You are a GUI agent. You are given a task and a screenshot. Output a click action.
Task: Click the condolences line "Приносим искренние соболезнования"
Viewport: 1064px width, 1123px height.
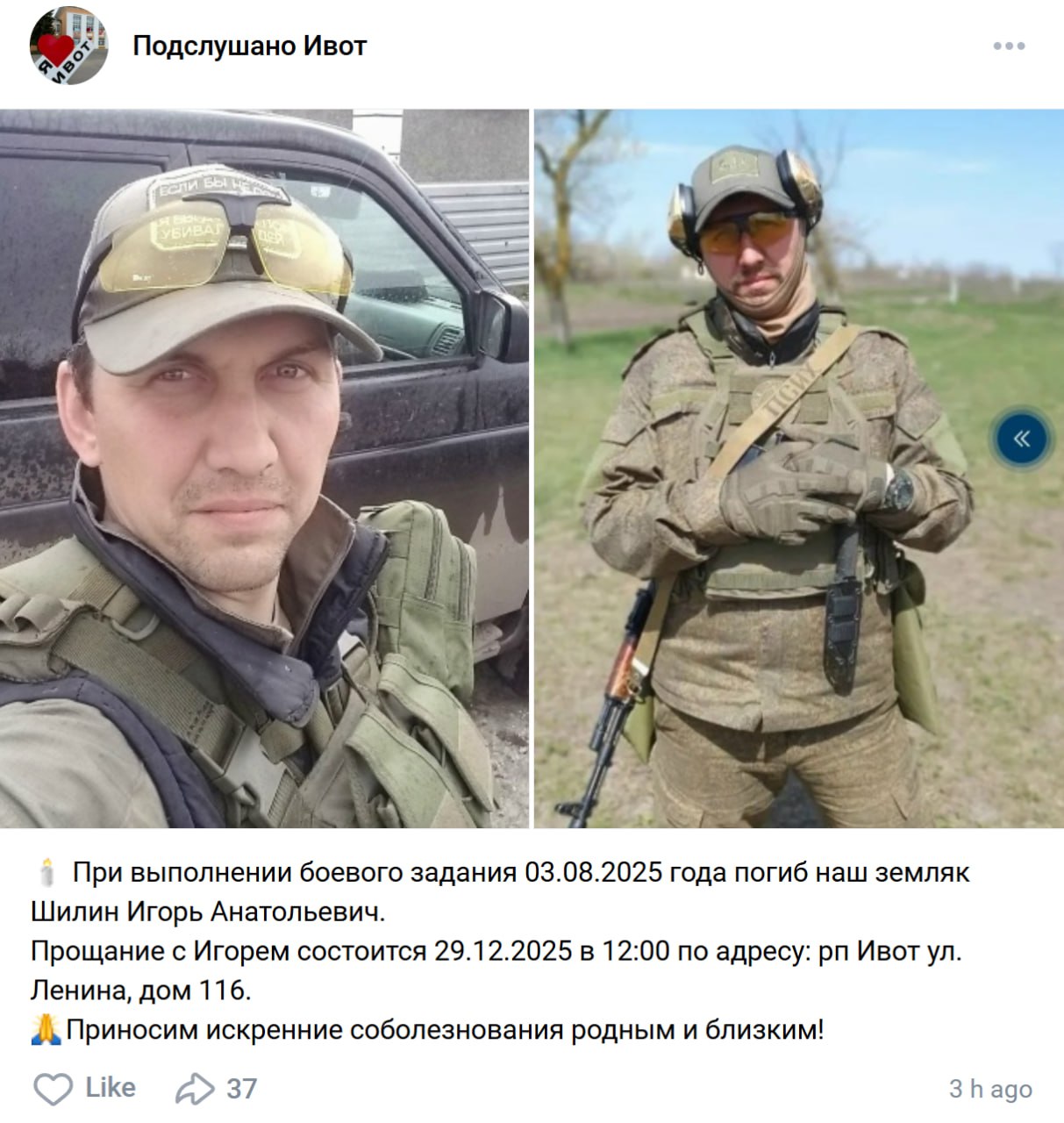[446, 1028]
